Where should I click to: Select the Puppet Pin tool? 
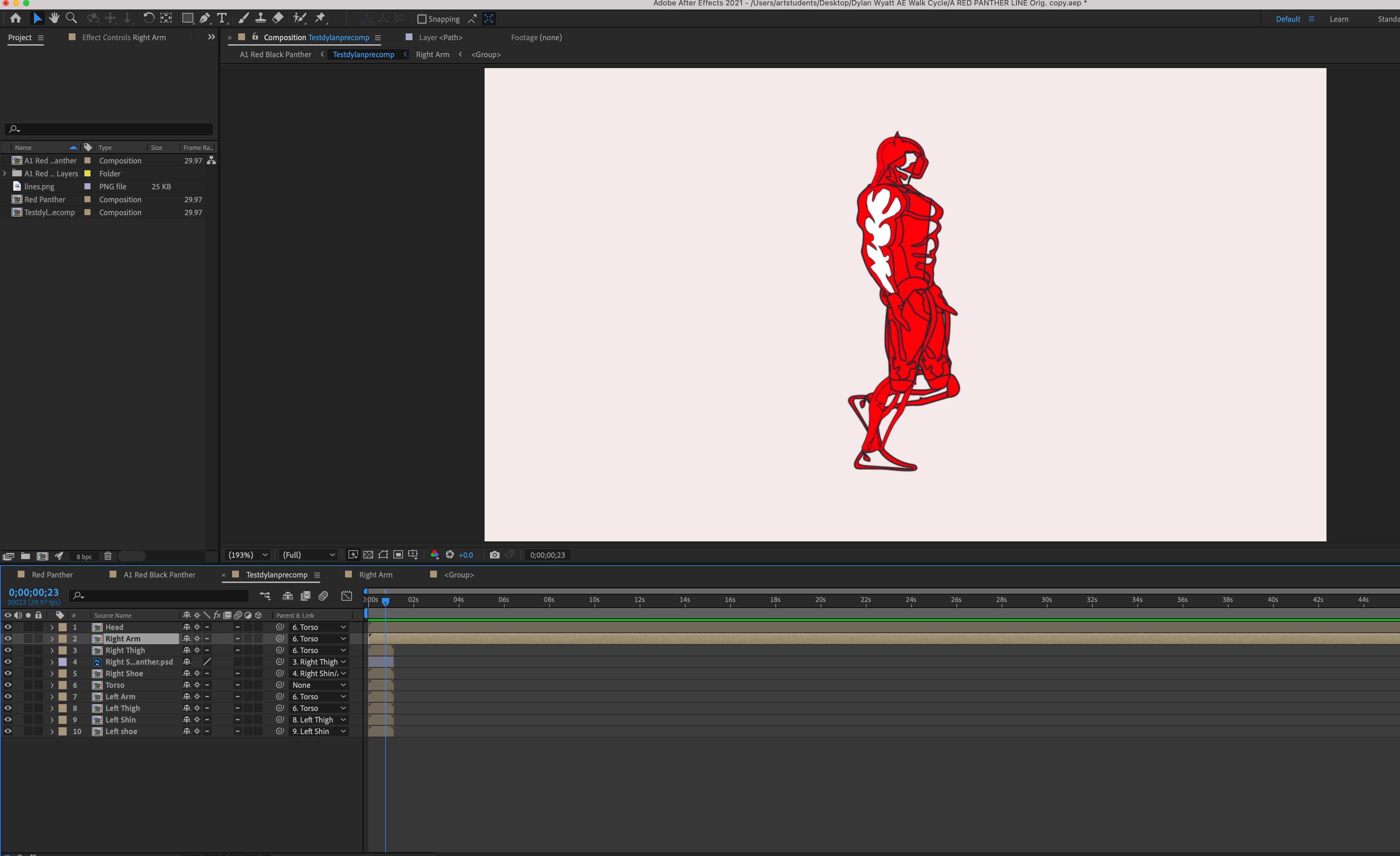tap(321, 18)
